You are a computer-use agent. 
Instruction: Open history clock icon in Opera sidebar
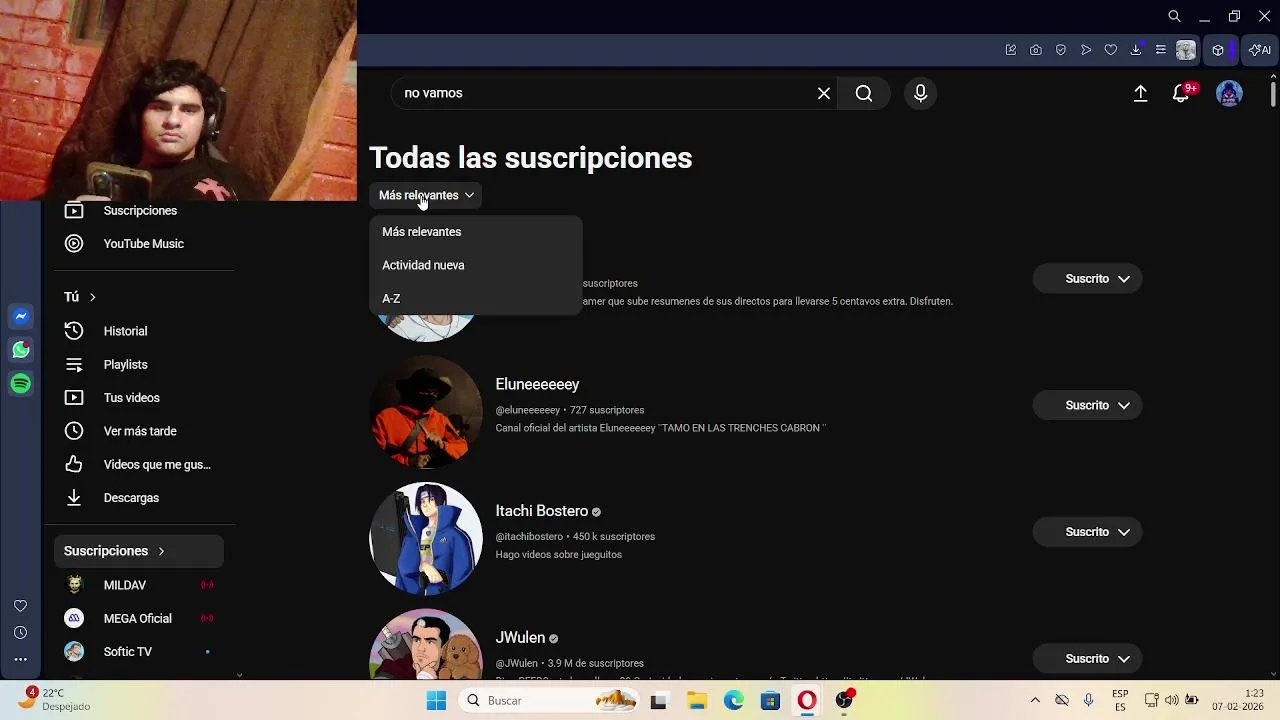point(20,633)
